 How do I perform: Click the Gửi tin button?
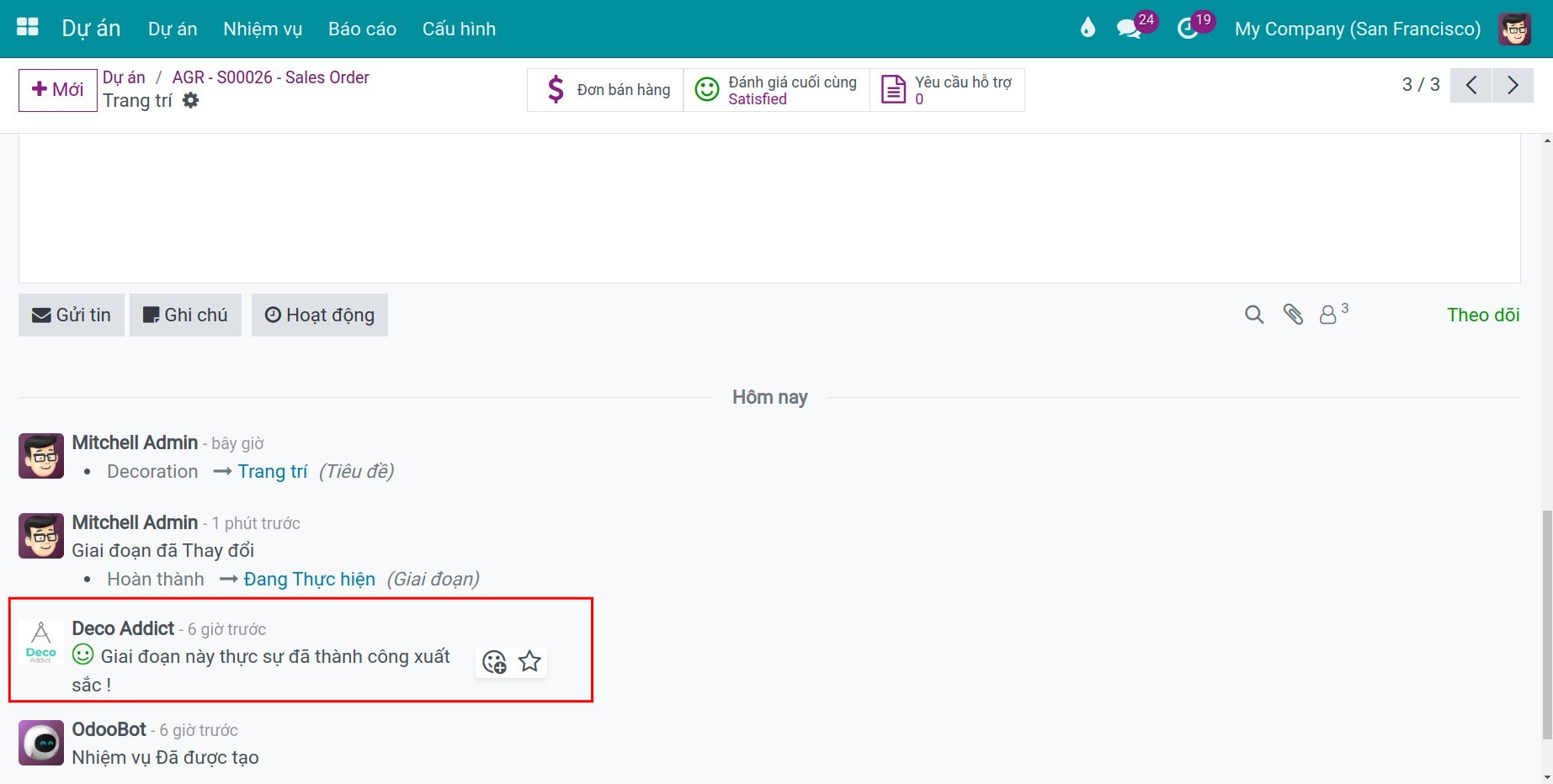pyautogui.click(x=72, y=315)
